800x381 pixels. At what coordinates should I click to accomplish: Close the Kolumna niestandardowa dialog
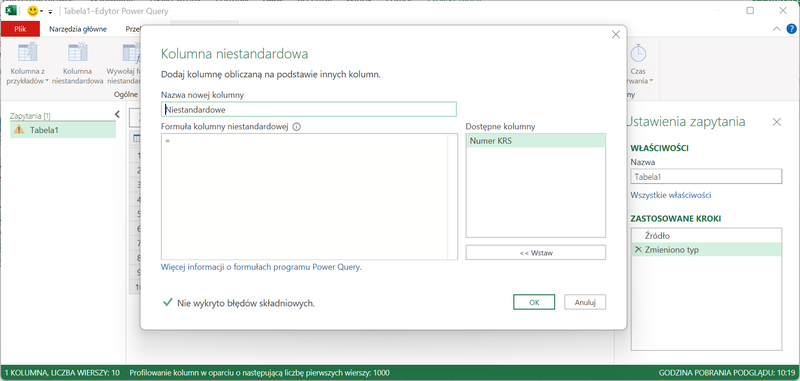616,35
